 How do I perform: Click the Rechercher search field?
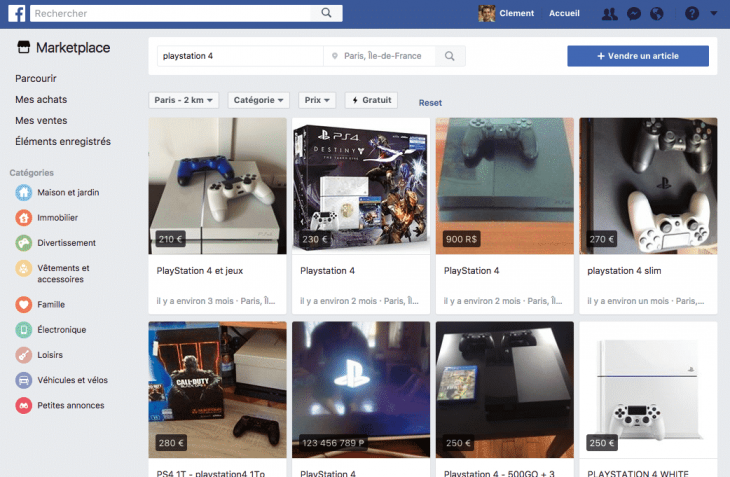[x=170, y=13]
